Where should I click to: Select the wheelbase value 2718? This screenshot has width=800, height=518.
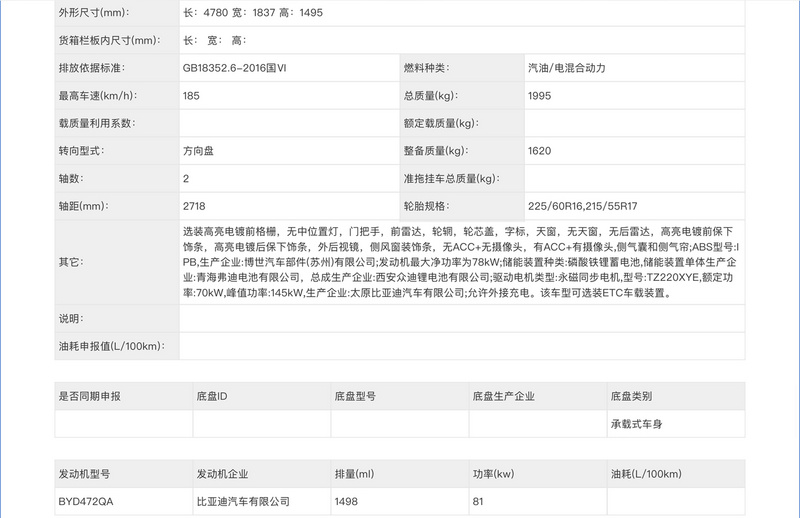coord(194,206)
